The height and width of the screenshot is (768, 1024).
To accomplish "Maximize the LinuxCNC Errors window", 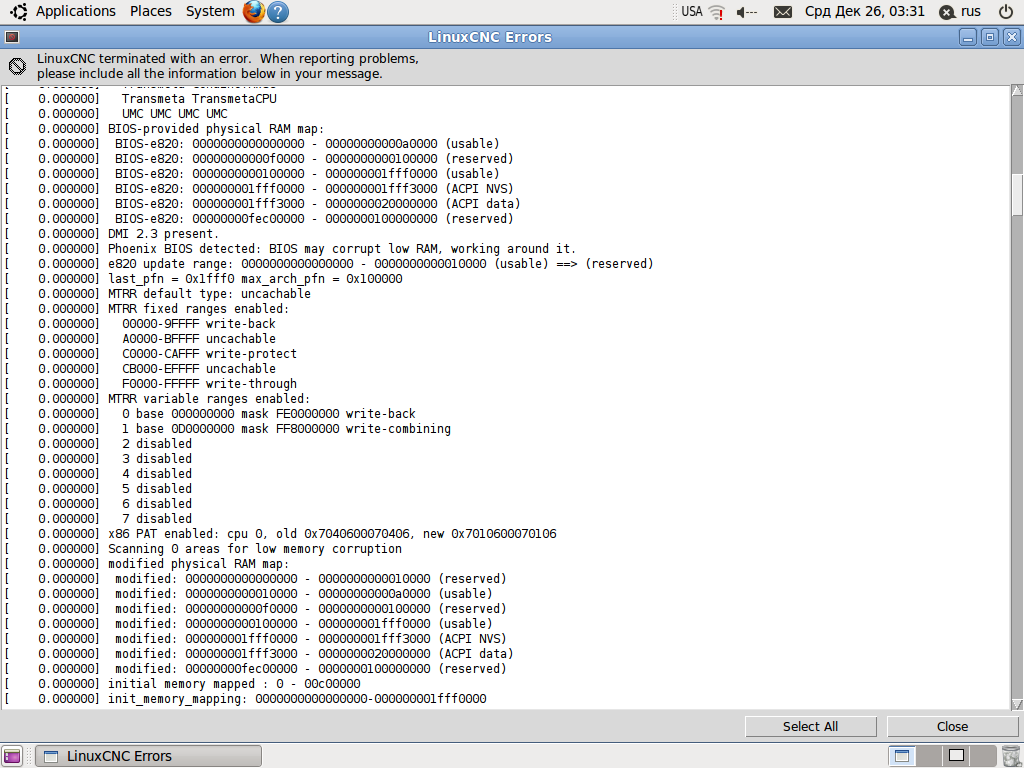I will pyautogui.click(x=989, y=37).
